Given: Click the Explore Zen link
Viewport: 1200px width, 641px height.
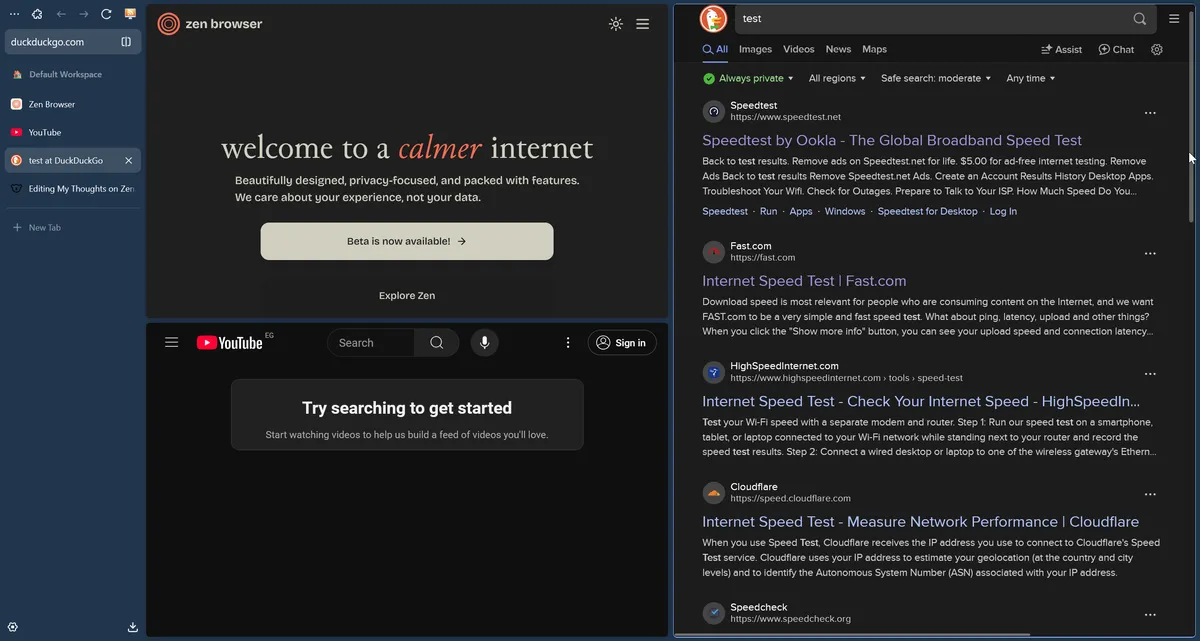Looking at the screenshot, I should [407, 296].
